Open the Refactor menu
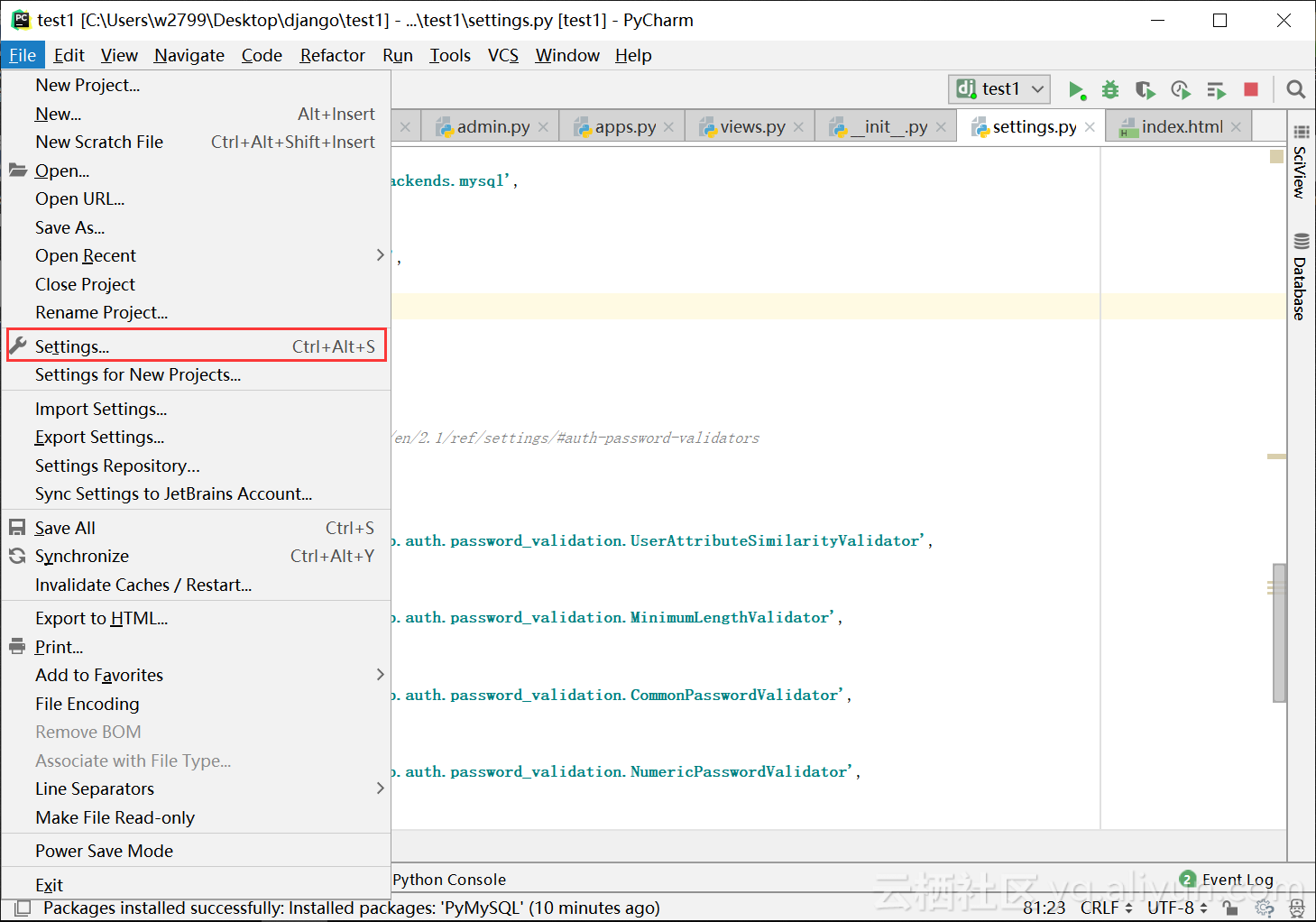The image size is (1316, 922). 332,55
